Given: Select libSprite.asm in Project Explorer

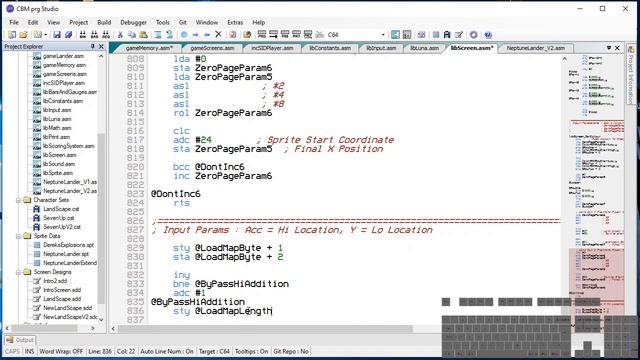Looking at the screenshot, I should point(58,173).
